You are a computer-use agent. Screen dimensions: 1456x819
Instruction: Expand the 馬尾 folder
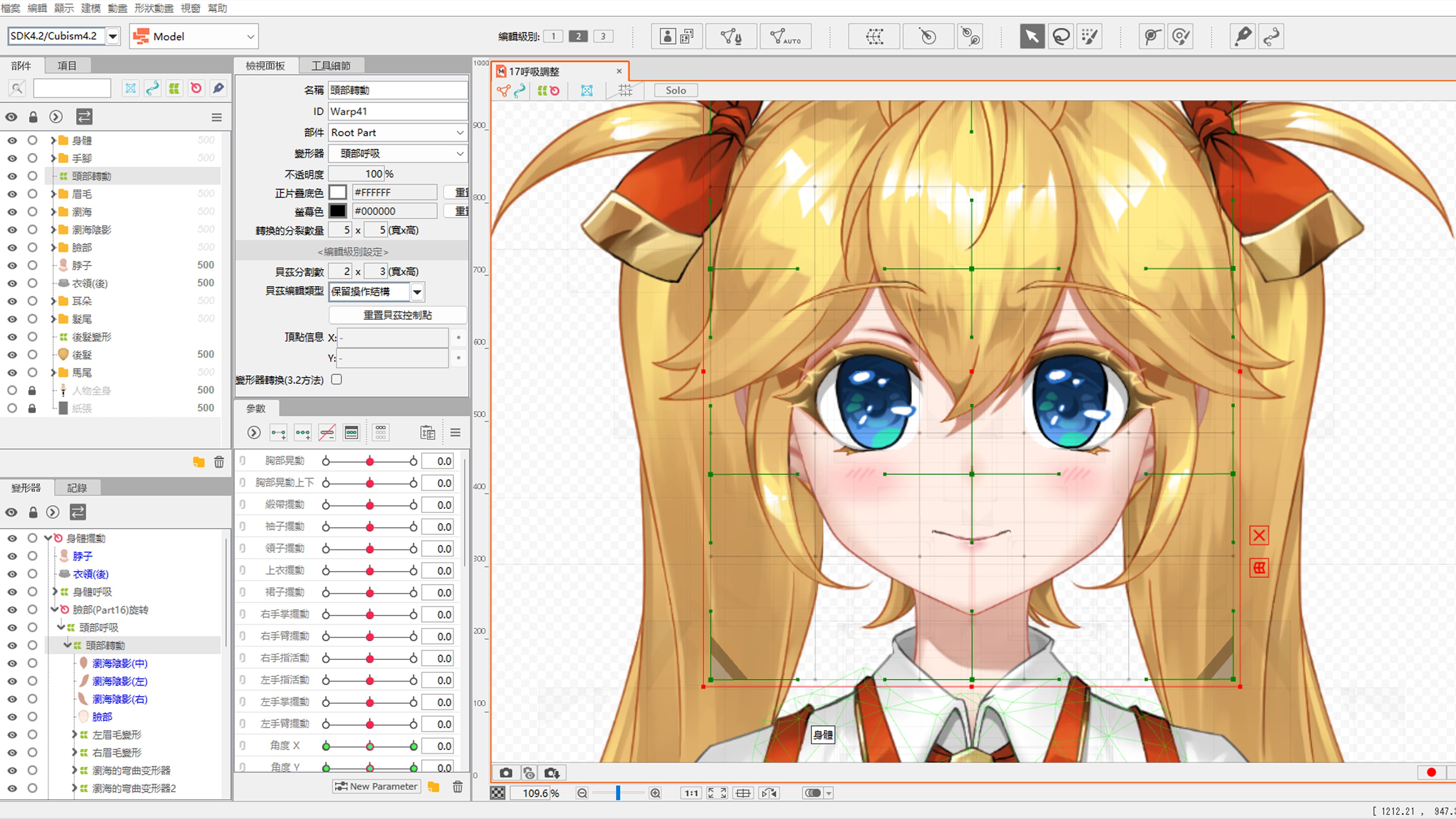(x=53, y=373)
